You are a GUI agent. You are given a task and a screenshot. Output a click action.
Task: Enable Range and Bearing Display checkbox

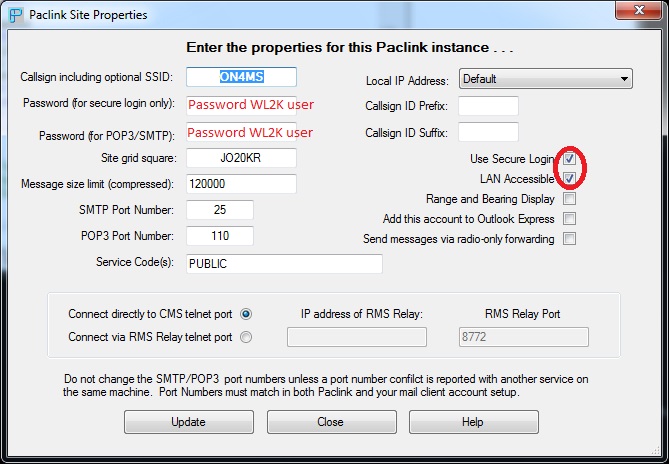coord(569,199)
